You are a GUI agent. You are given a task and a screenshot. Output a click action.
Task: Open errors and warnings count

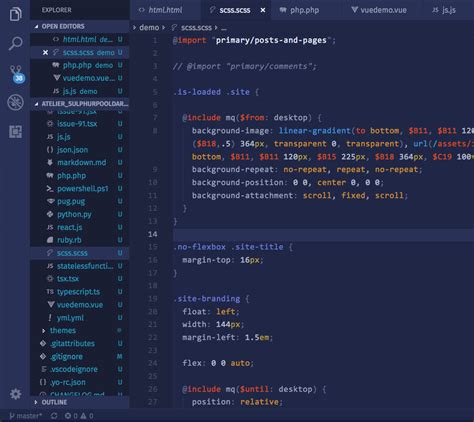click(x=79, y=416)
